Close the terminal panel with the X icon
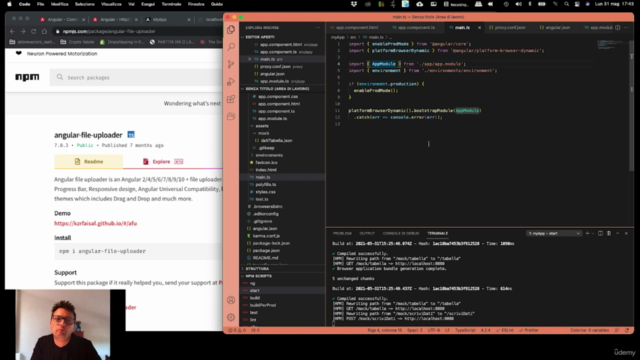Screen dimensions: 640x360 coord(626,233)
